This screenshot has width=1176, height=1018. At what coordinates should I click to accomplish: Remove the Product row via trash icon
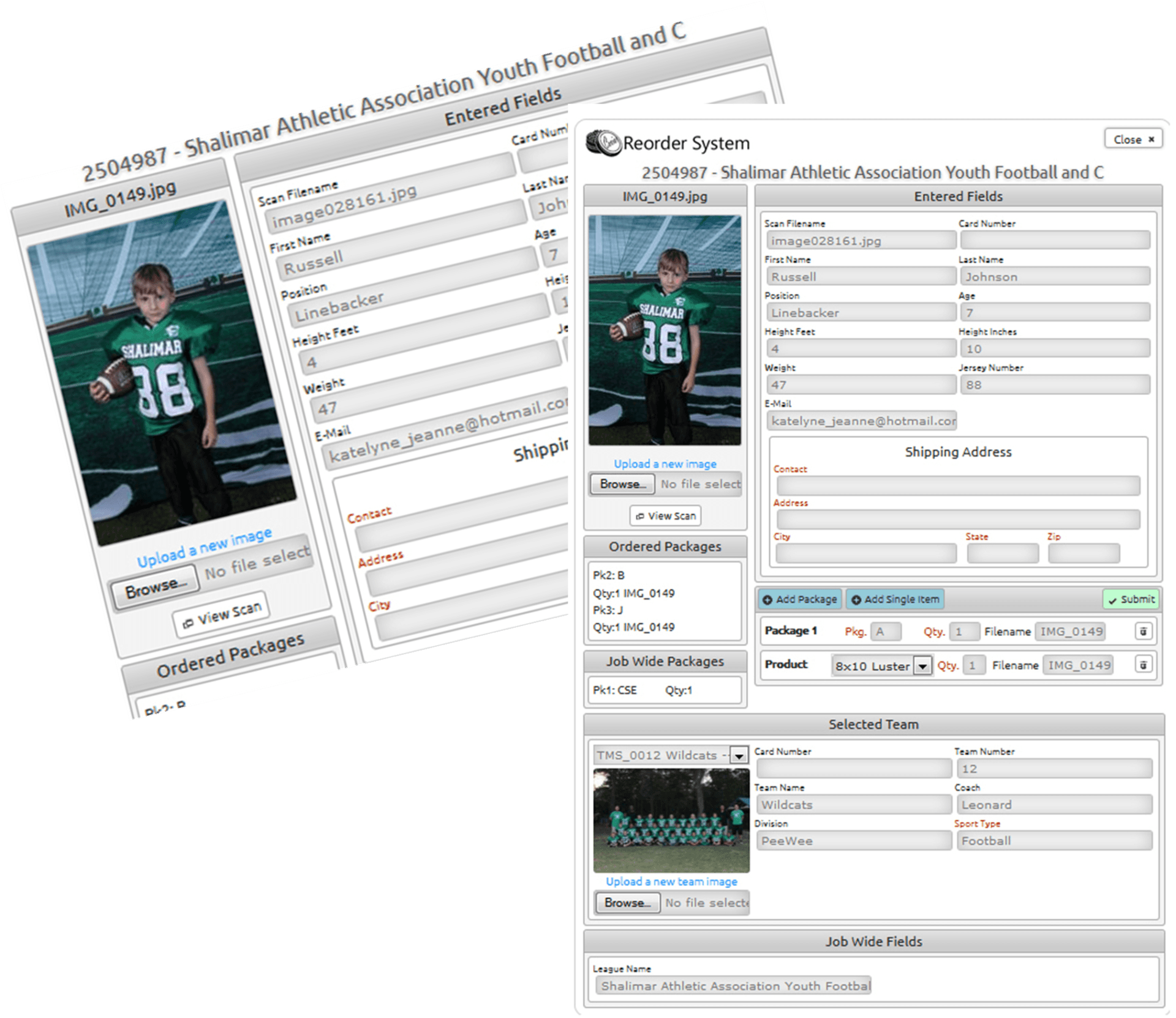pos(1143,665)
